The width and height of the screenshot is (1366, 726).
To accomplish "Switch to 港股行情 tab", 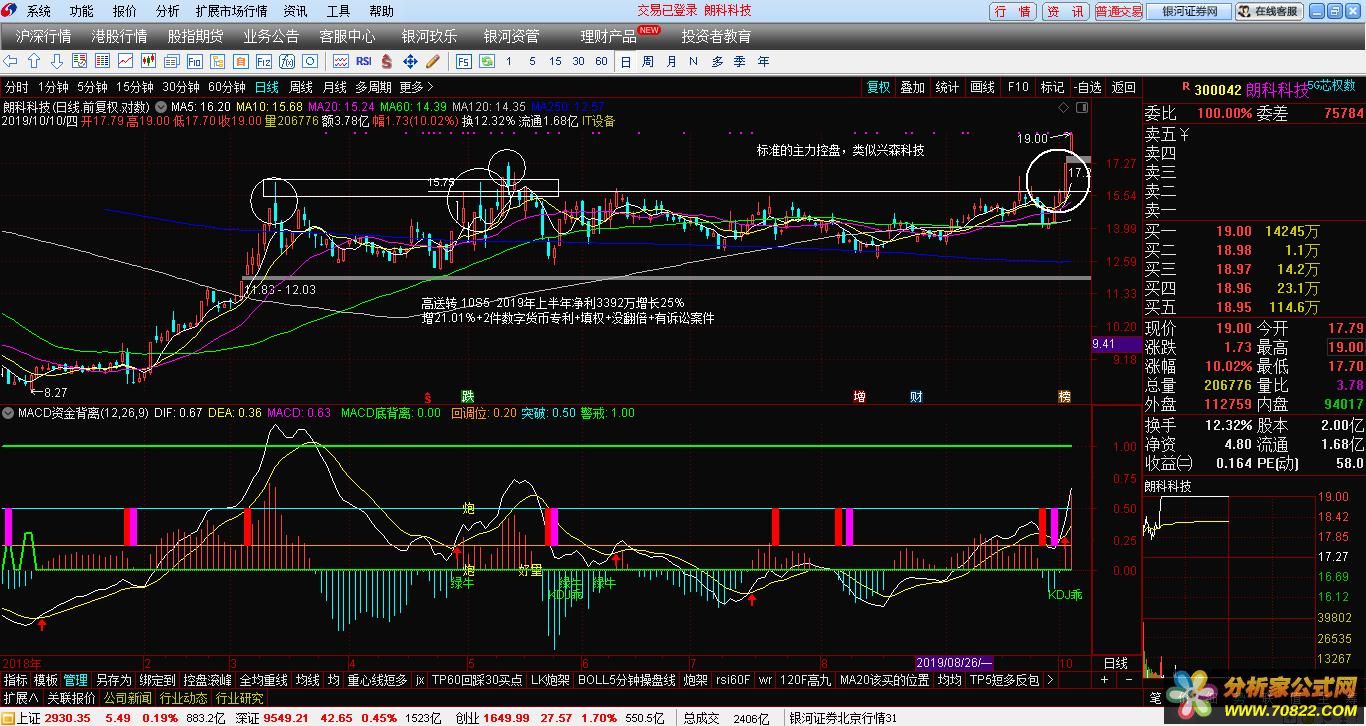I will point(119,36).
